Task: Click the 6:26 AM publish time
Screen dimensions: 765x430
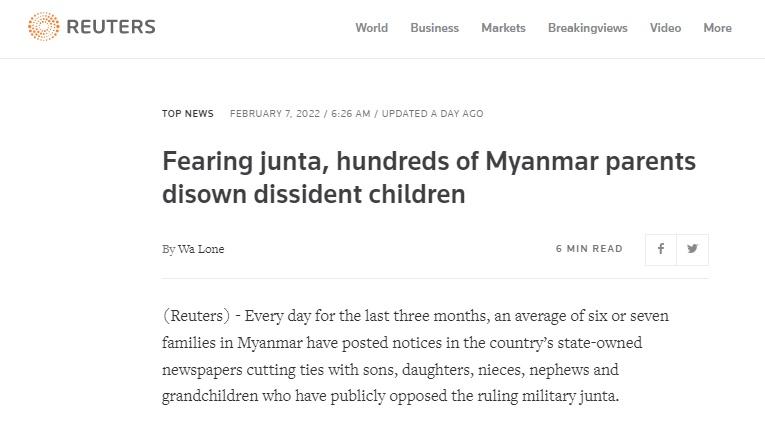Action: coord(350,114)
